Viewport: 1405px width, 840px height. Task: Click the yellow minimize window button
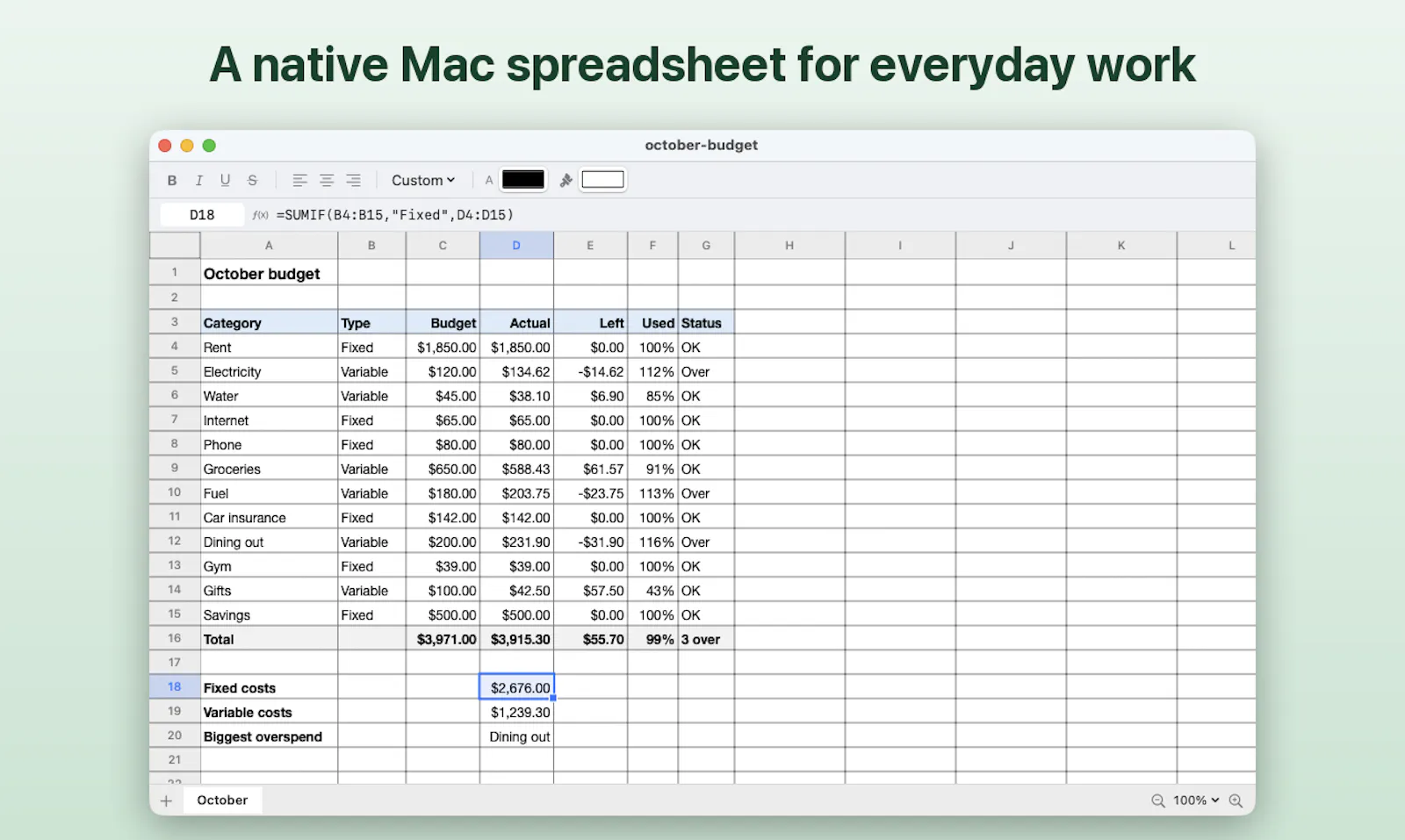(x=187, y=146)
